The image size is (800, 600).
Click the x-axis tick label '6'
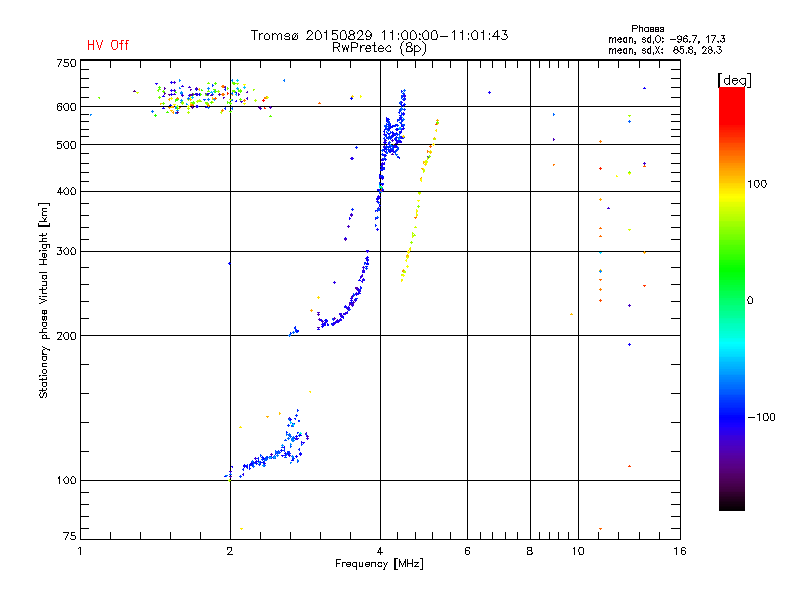coord(467,551)
